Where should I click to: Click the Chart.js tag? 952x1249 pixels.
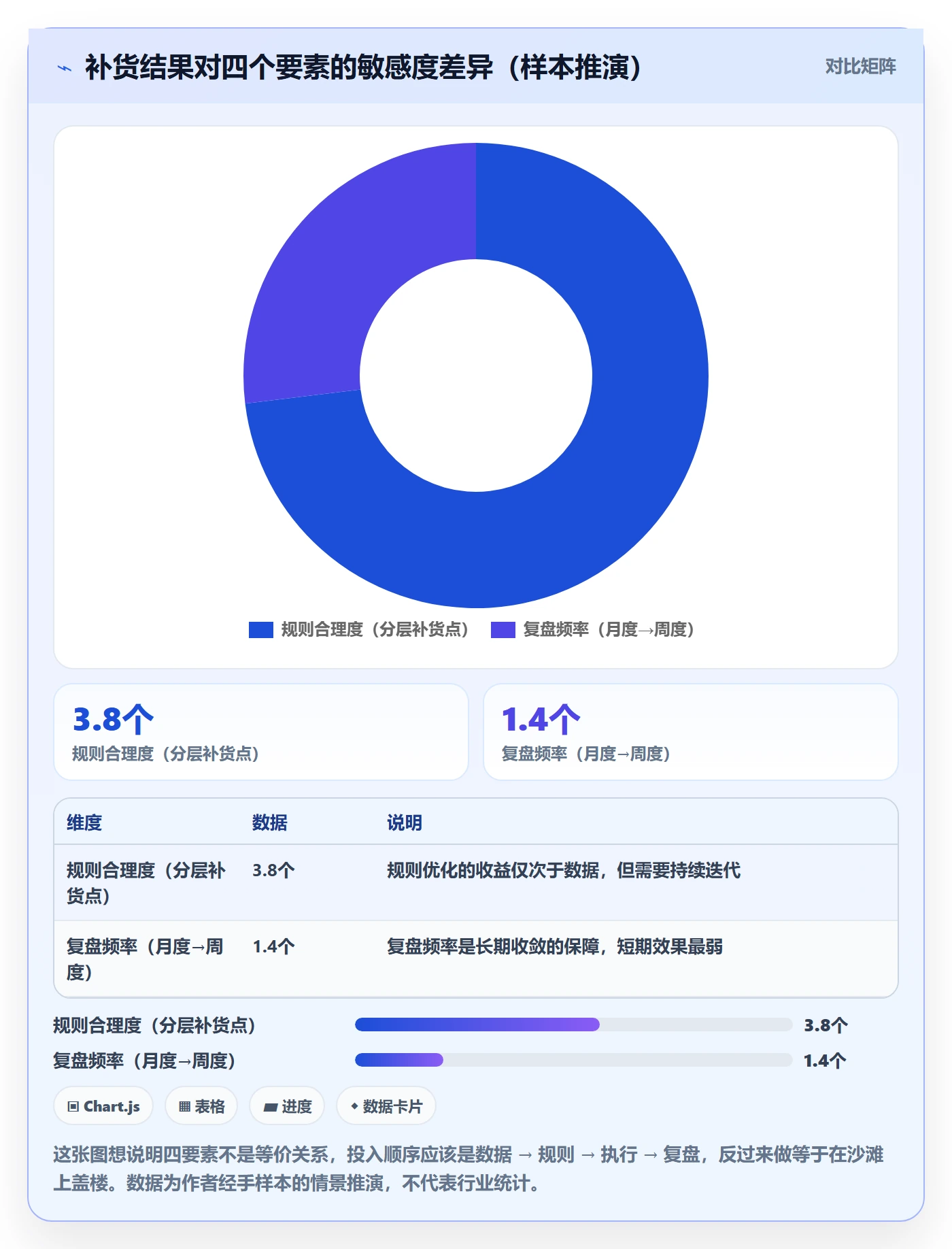tap(103, 1106)
